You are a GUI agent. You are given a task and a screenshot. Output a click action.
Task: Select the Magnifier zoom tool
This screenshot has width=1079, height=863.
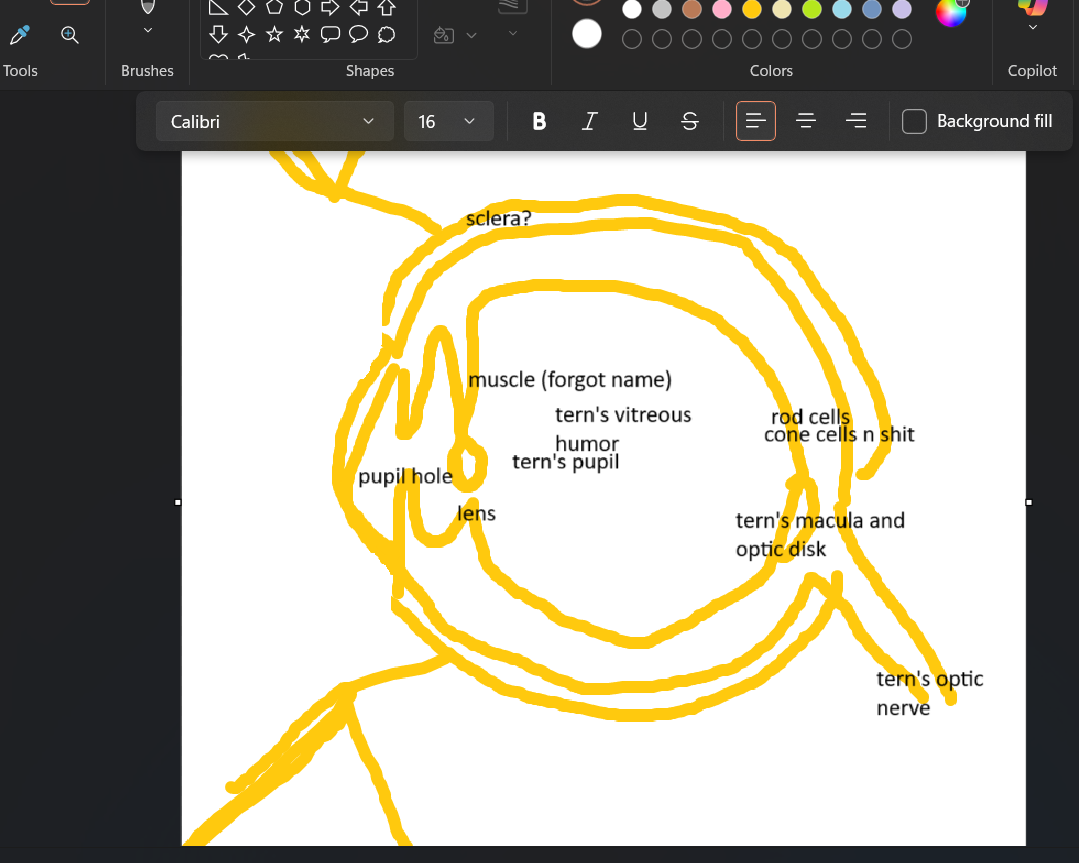click(x=70, y=34)
